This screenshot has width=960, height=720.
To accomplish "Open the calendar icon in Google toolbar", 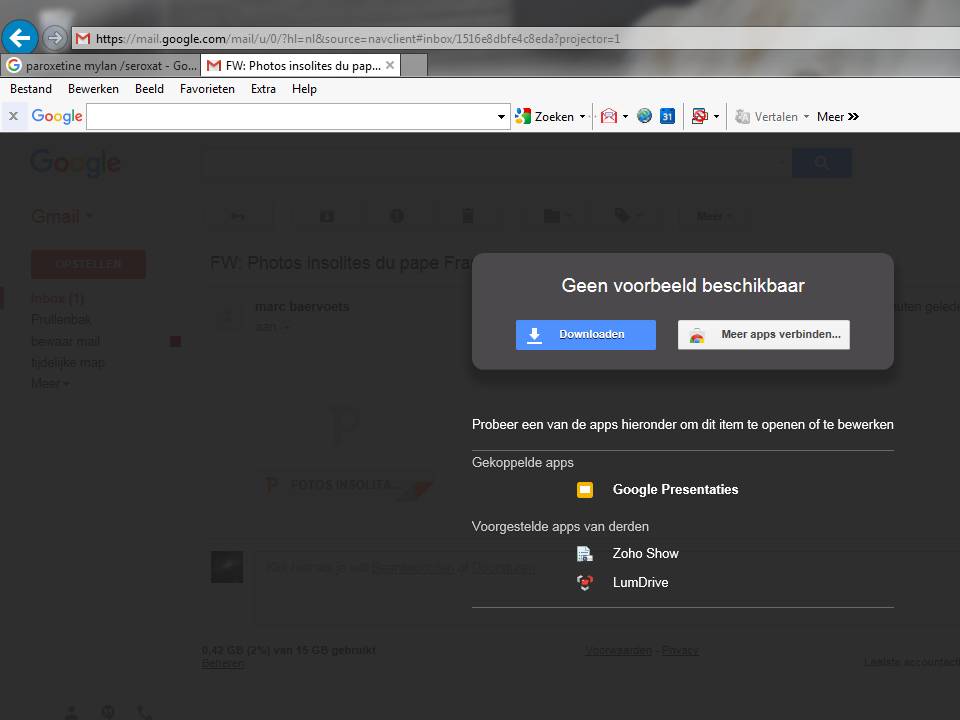I will pyautogui.click(x=667, y=116).
